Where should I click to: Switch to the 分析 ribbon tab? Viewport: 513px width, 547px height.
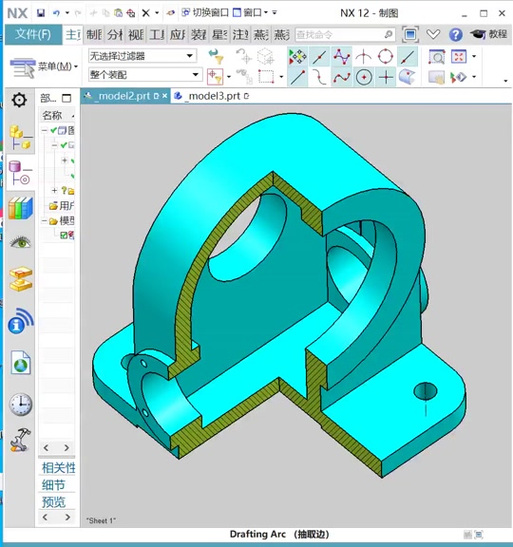pyautogui.click(x=115, y=35)
